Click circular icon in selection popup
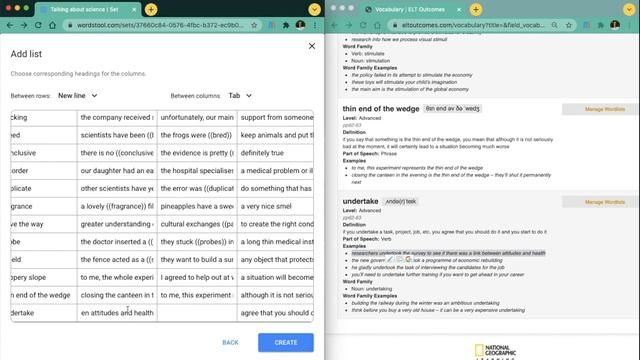The height and width of the screenshot is (360, 640). tap(408, 259)
